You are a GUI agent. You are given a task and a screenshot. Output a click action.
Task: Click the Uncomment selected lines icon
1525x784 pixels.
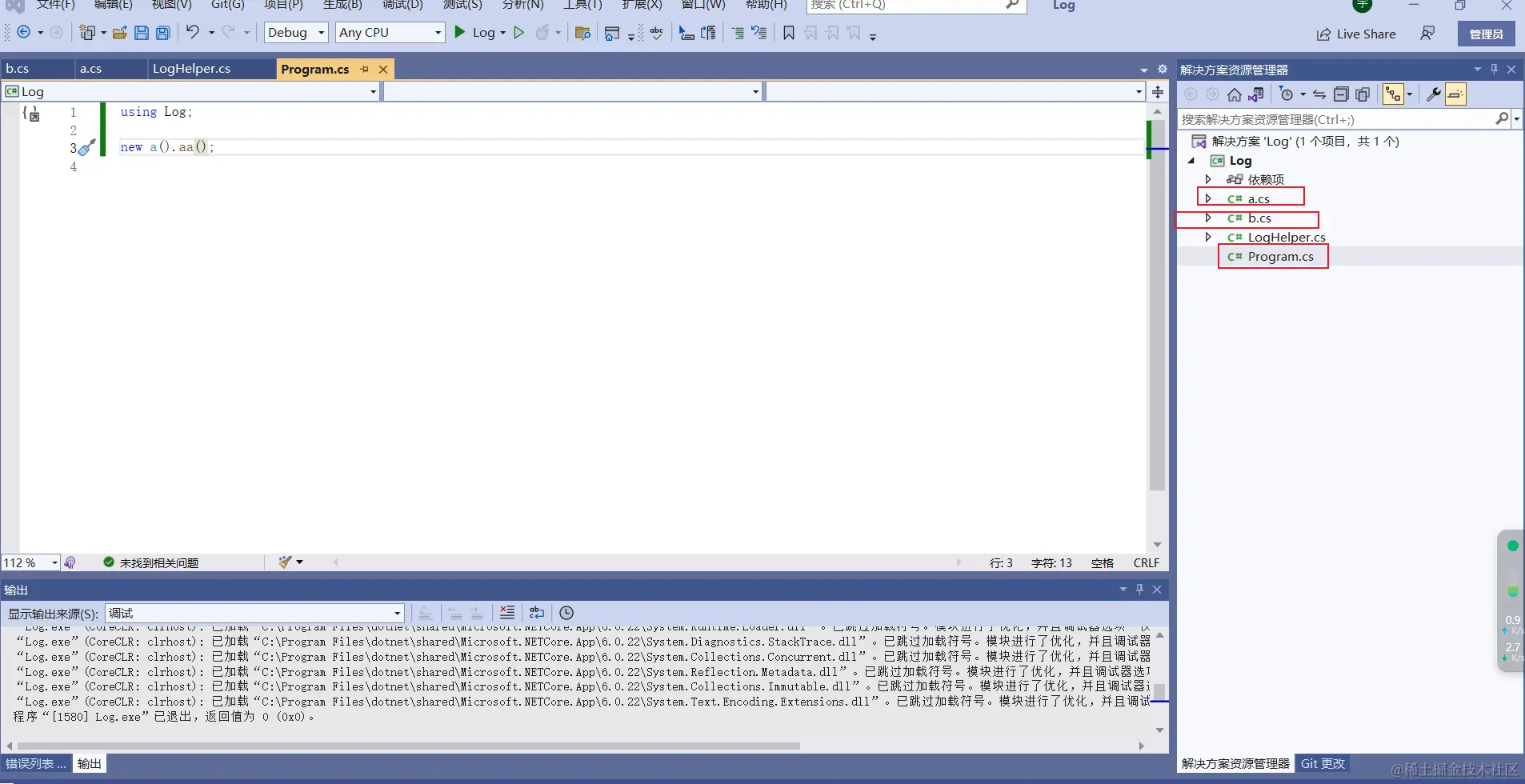pyautogui.click(x=758, y=33)
